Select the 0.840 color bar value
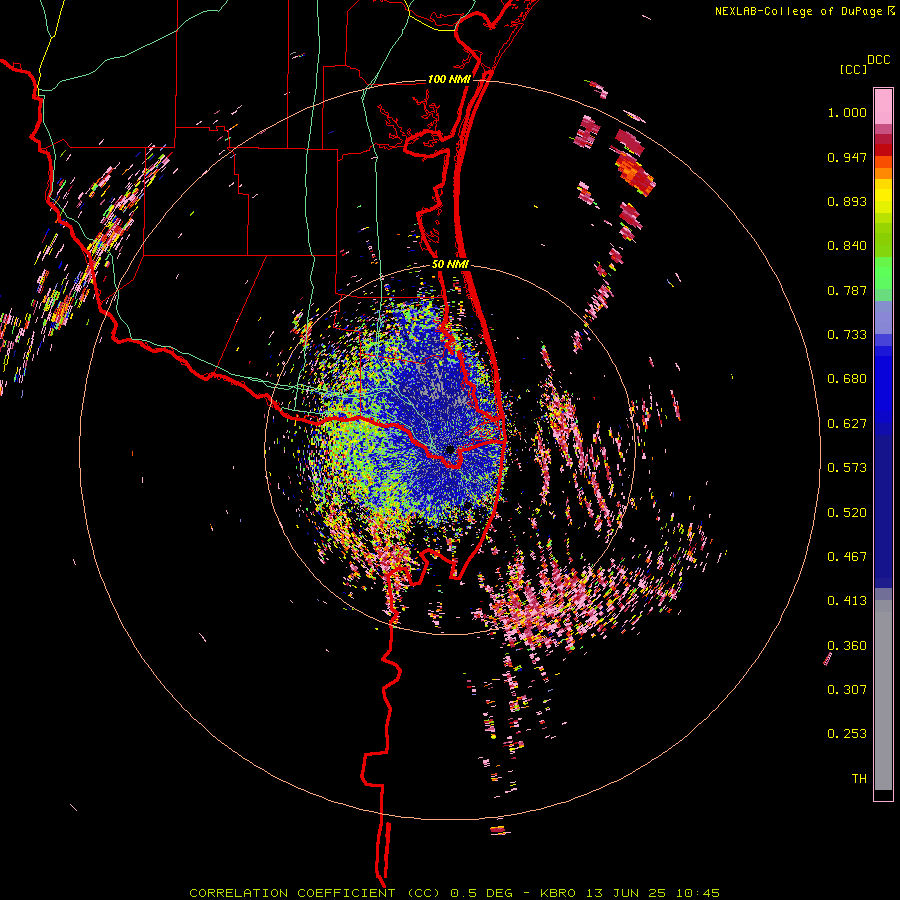 tap(847, 246)
